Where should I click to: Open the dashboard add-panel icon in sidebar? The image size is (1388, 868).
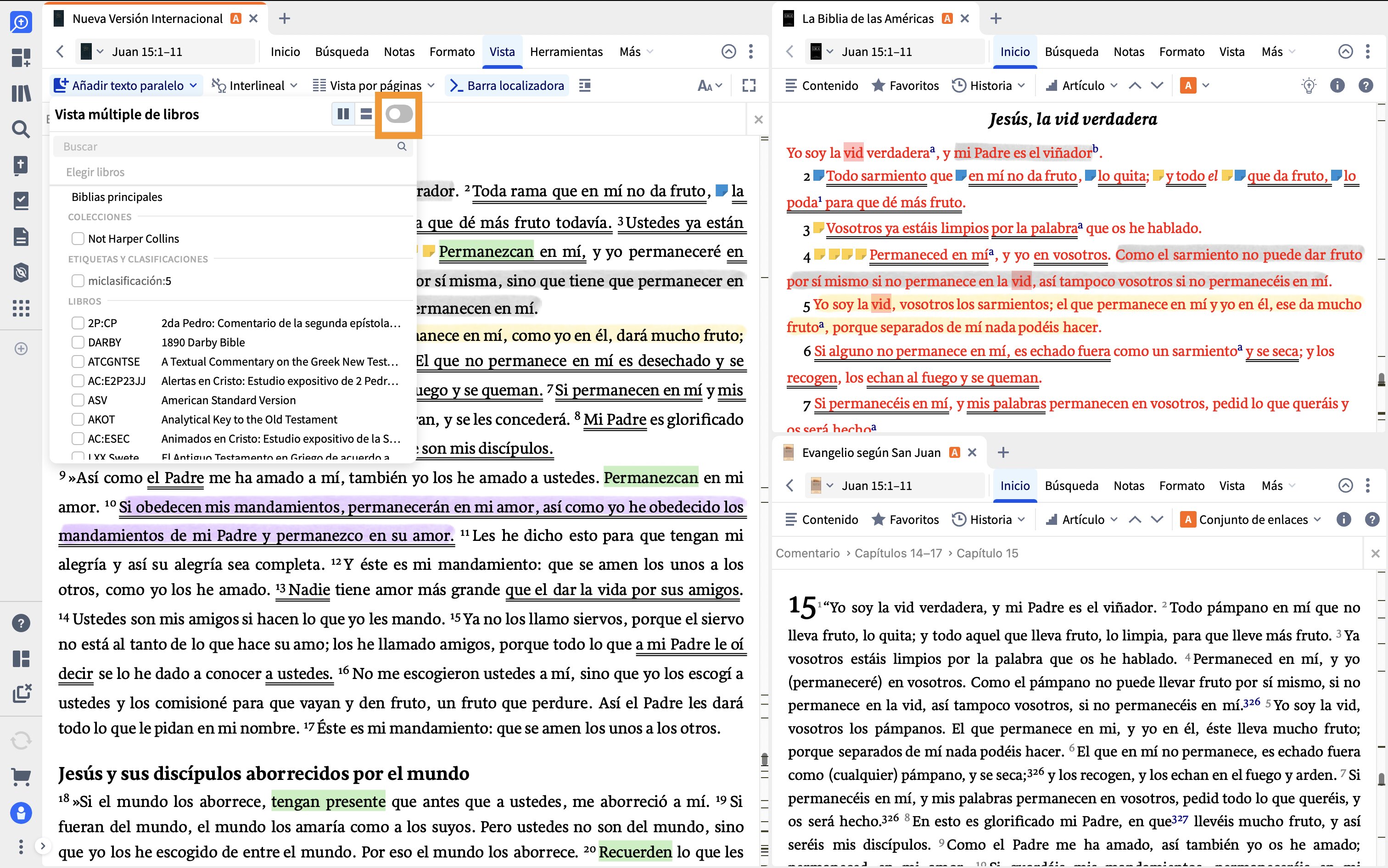[x=21, y=58]
